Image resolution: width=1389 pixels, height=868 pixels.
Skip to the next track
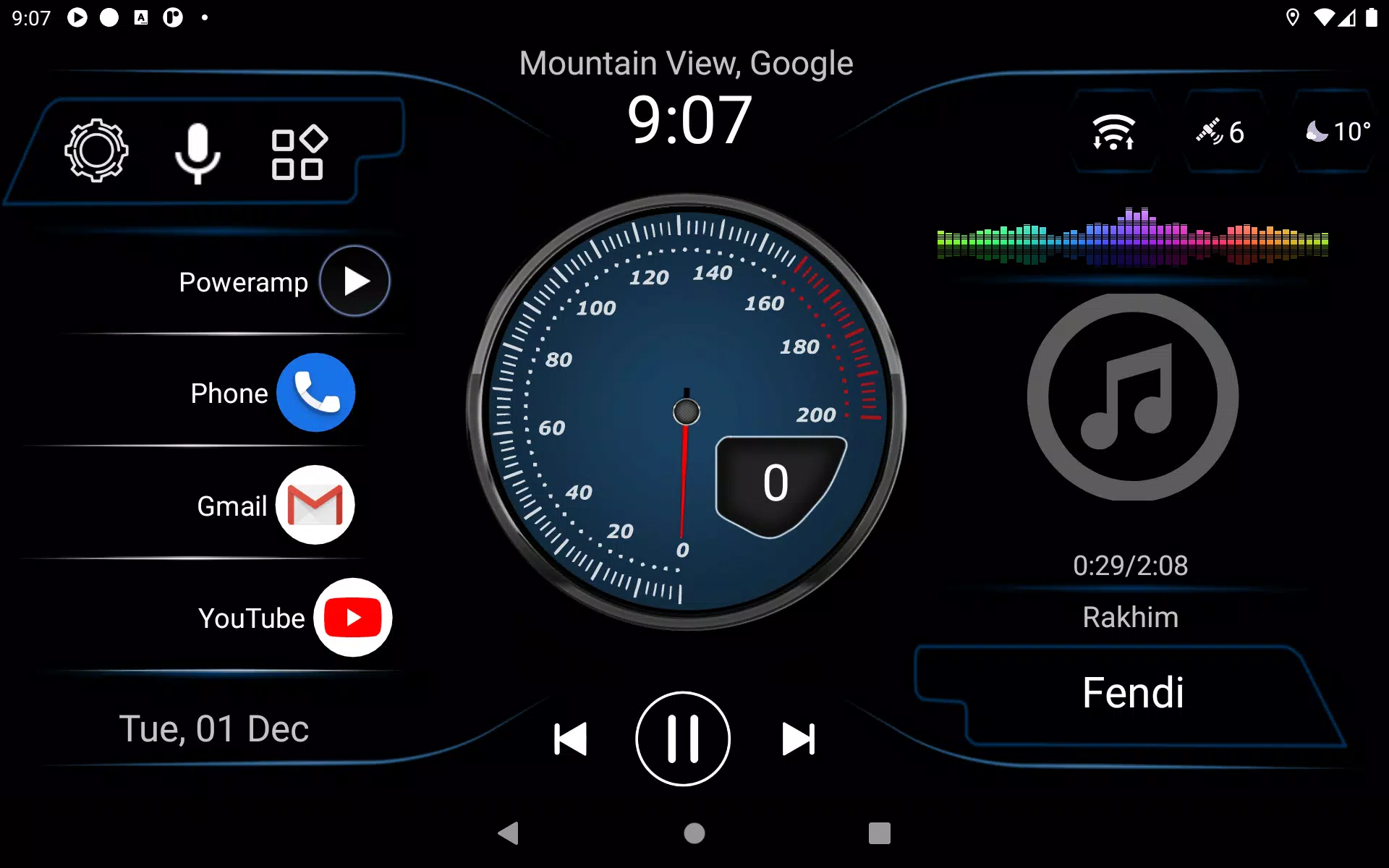click(799, 739)
